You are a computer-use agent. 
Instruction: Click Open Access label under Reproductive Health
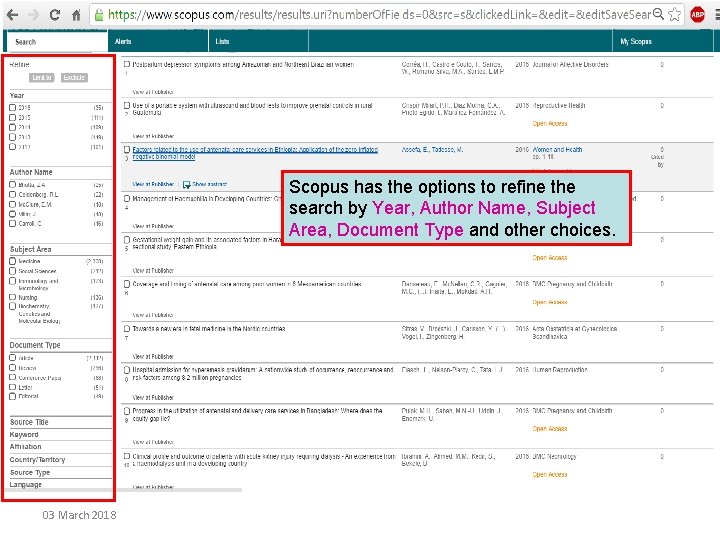pyautogui.click(x=550, y=124)
